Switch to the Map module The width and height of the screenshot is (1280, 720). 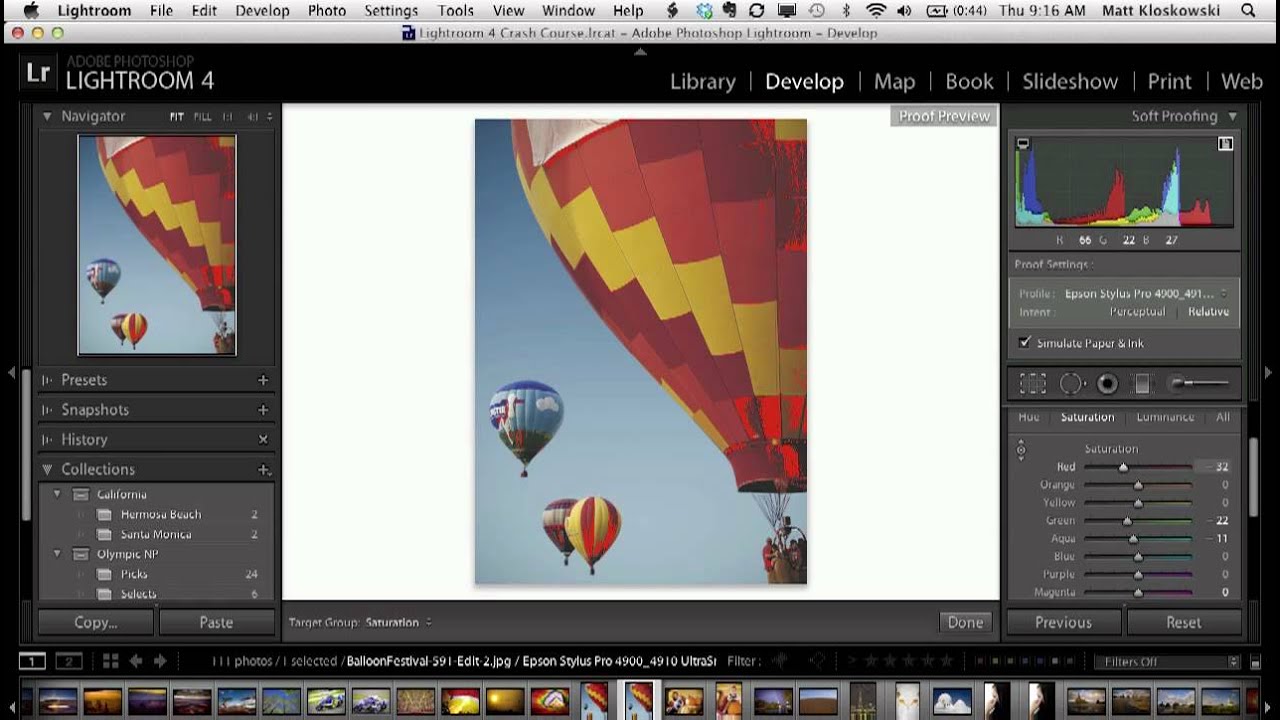[894, 82]
